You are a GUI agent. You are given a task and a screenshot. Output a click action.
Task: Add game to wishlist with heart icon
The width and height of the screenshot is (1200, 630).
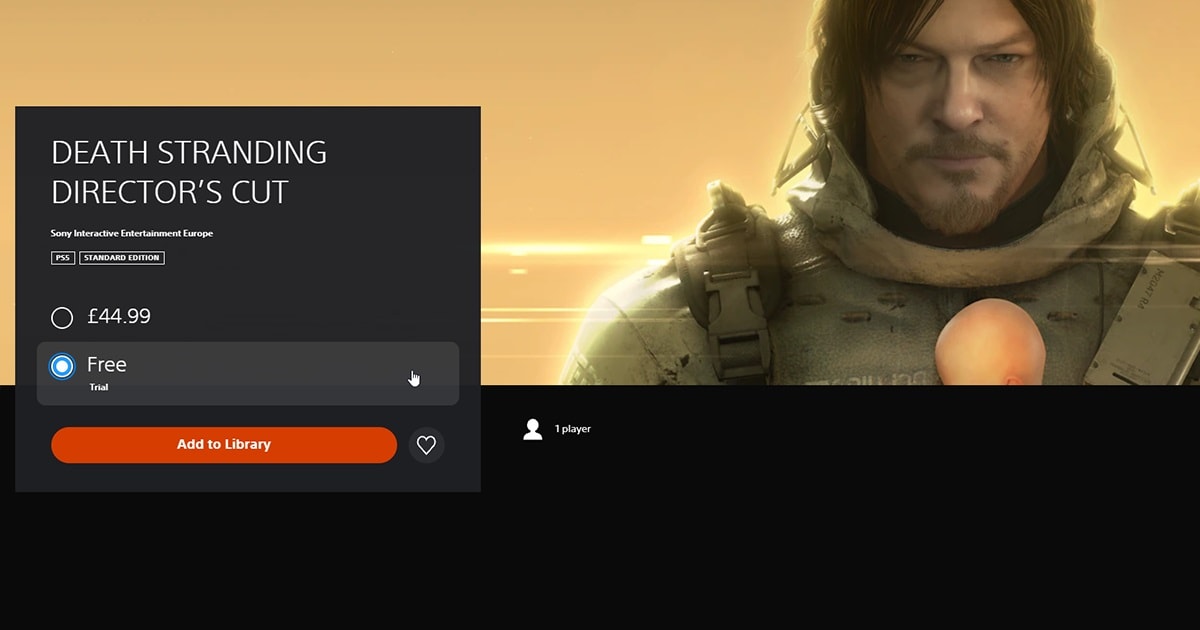(x=426, y=445)
